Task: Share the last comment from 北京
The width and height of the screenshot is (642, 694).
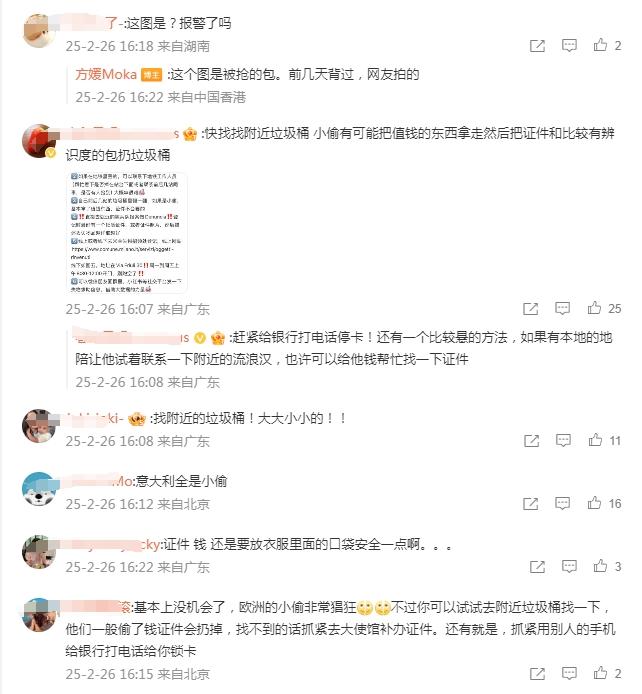Action: point(537,673)
